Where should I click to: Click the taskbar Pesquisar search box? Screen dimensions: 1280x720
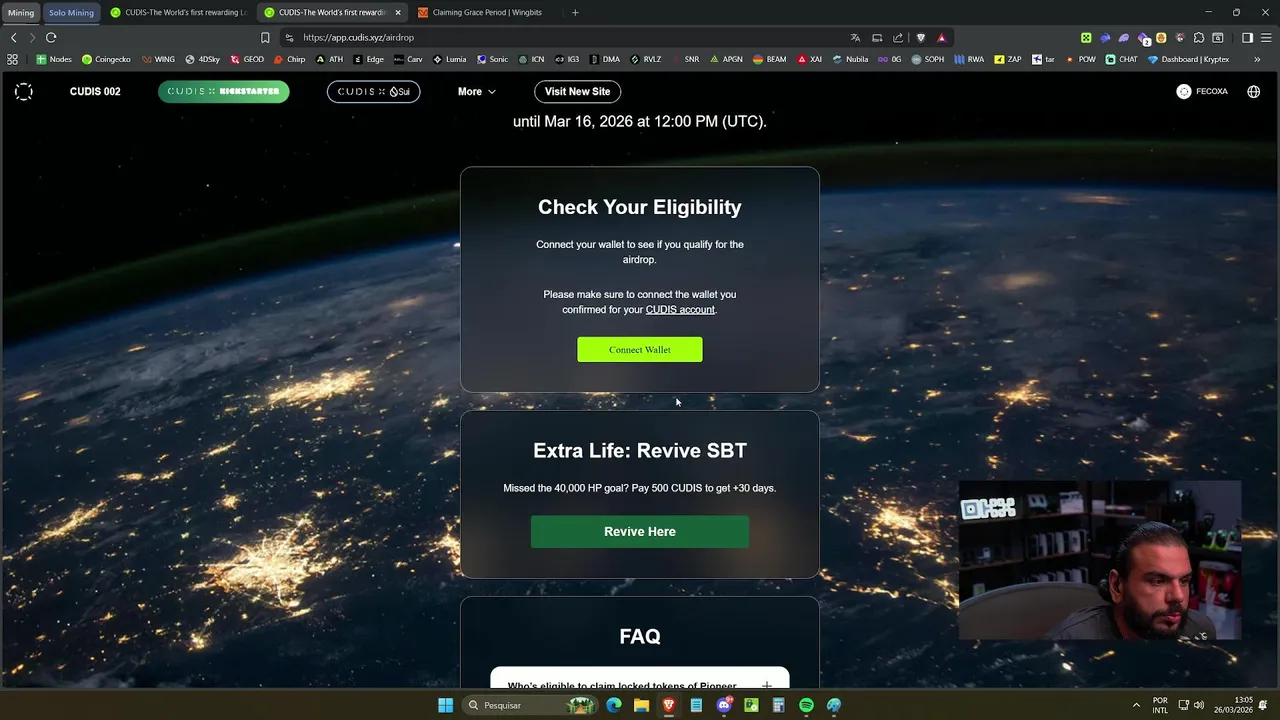tap(530, 705)
